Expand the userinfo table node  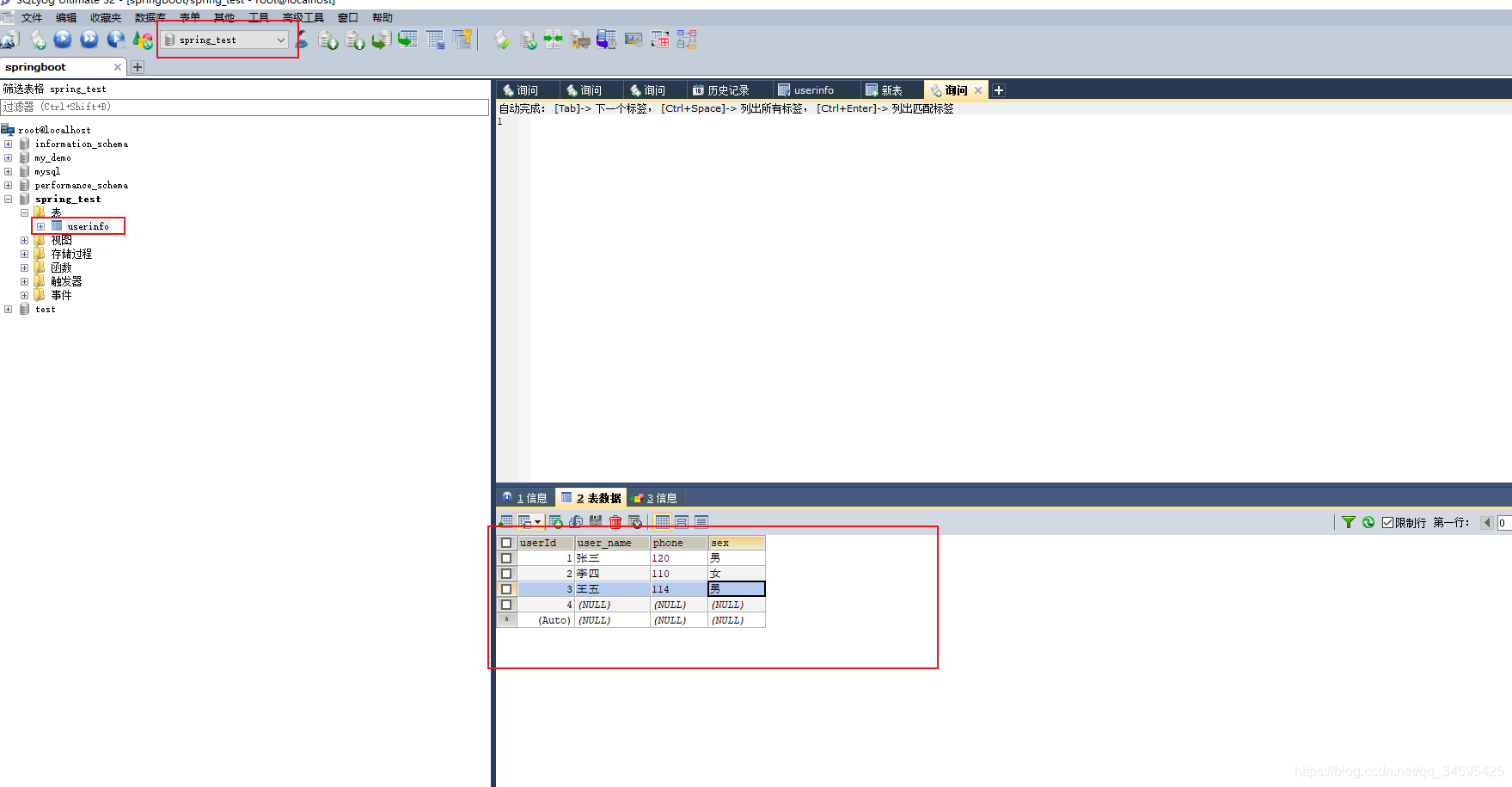click(x=40, y=226)
